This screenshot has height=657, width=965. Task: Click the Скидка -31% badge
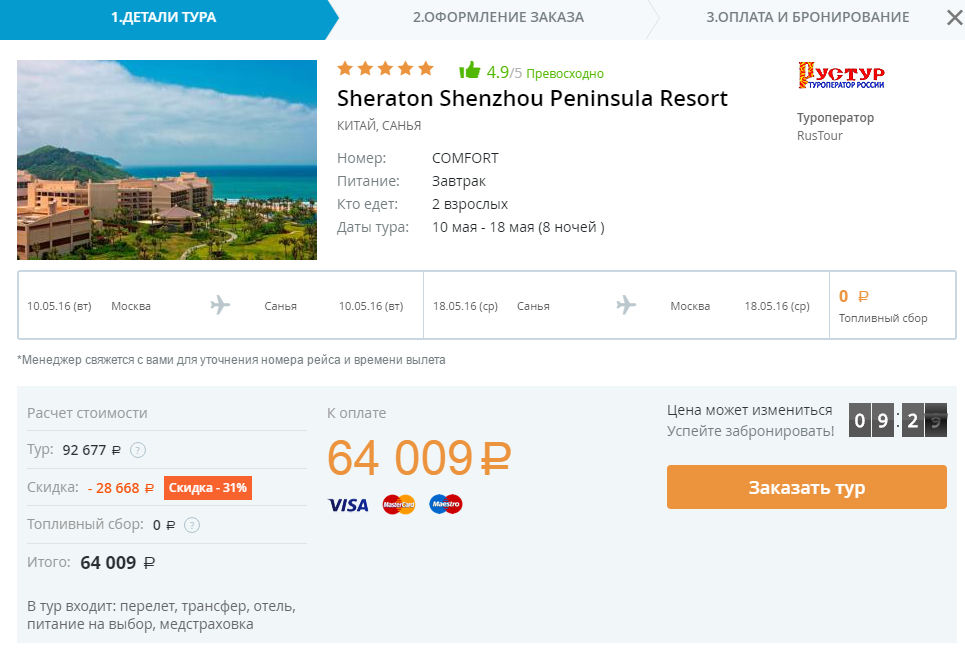(x=208, y=488)
